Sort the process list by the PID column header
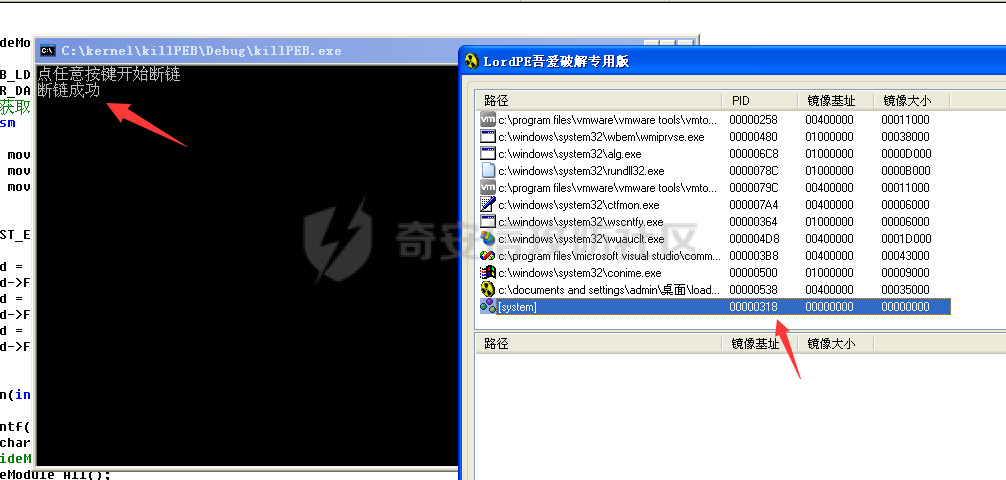Image resolution: width=1006 pixels, height=480 pixels. click(760, 101)
